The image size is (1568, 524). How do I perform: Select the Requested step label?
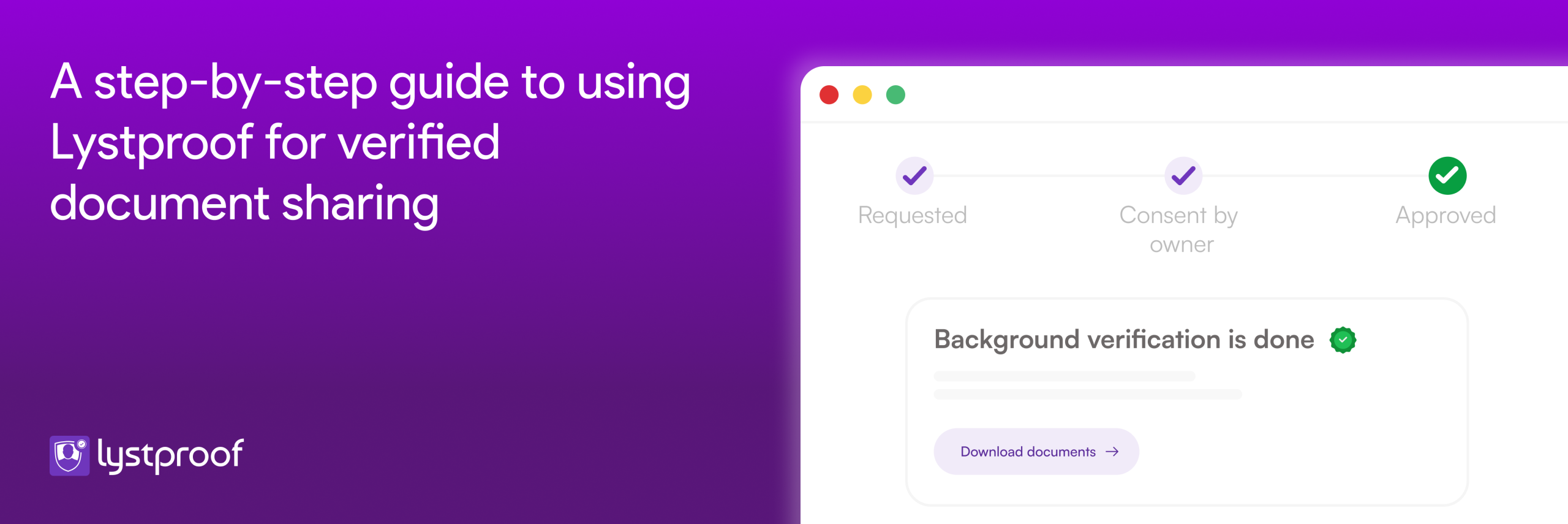(912, 215)
